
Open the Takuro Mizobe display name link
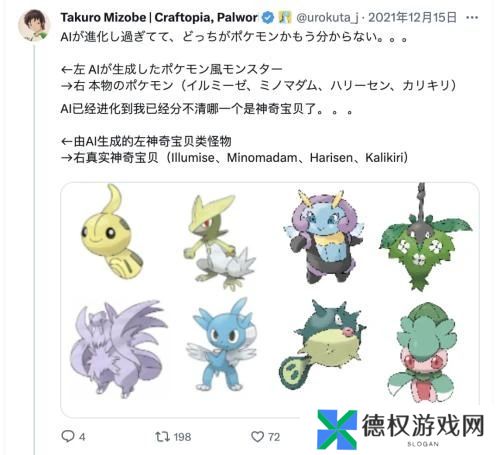pyautogui.click(x=159, y=17)
